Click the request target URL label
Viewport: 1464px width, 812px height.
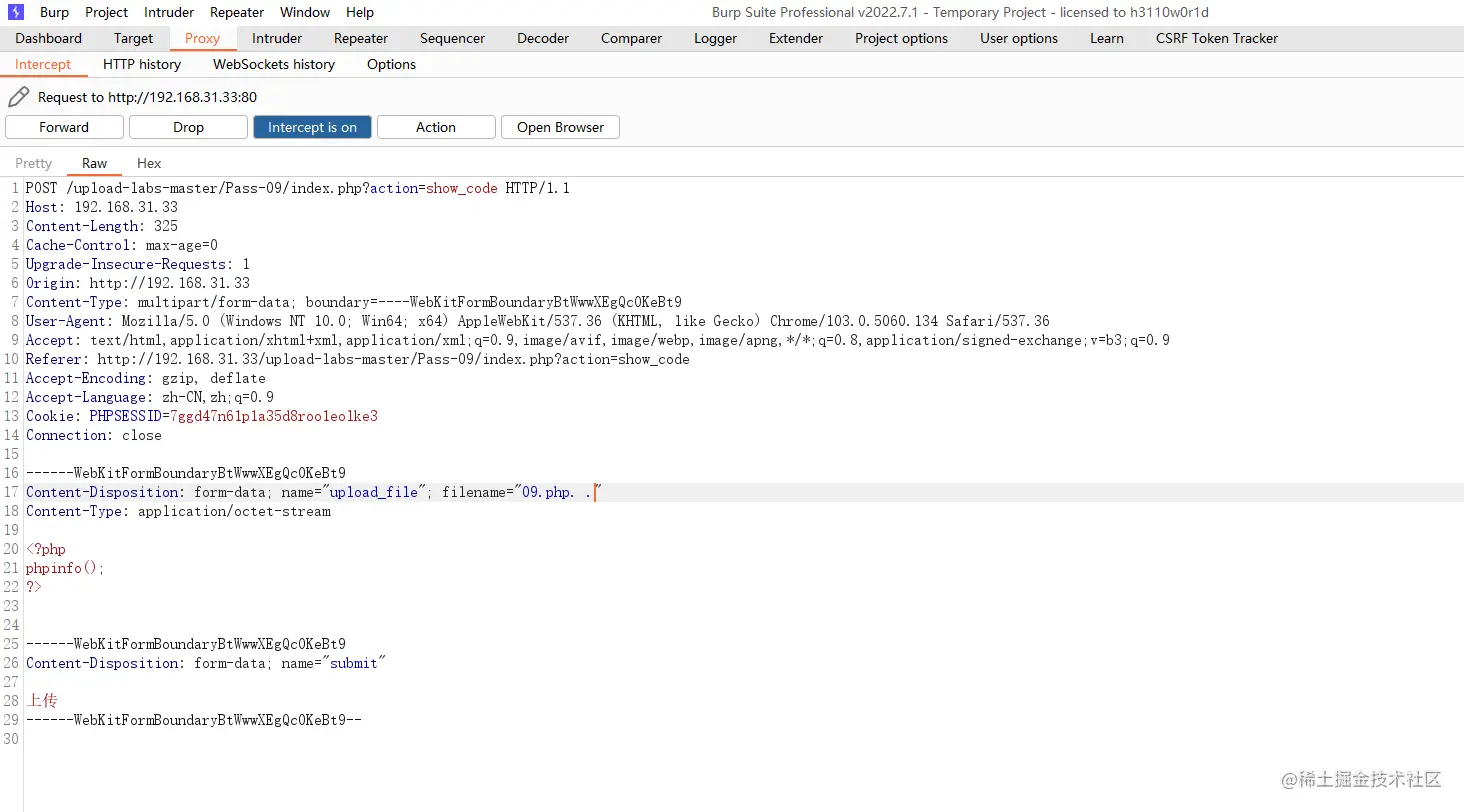[x=147, y=97]
